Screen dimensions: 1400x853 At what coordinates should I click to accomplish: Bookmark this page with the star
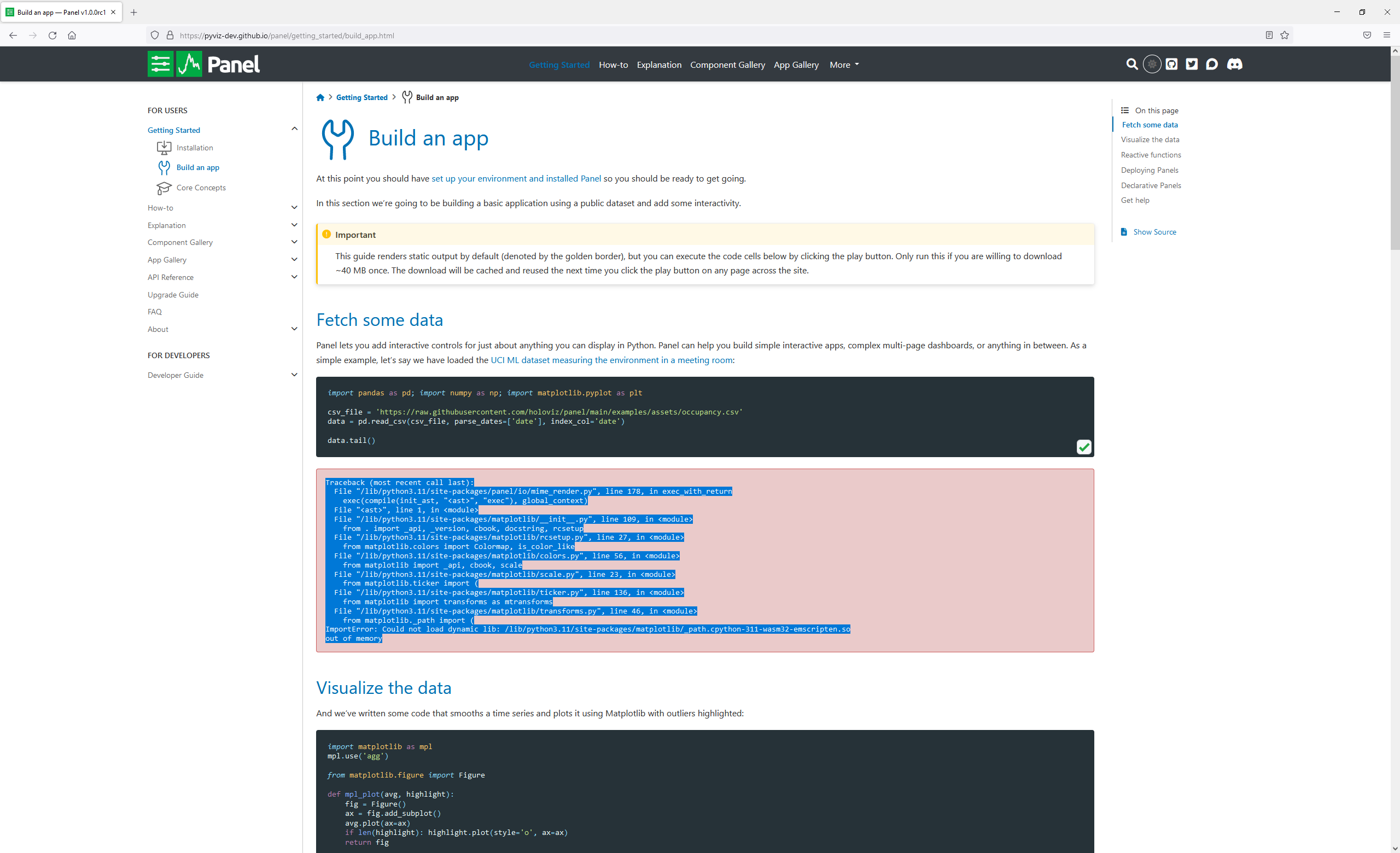[x=1285, y=35]
